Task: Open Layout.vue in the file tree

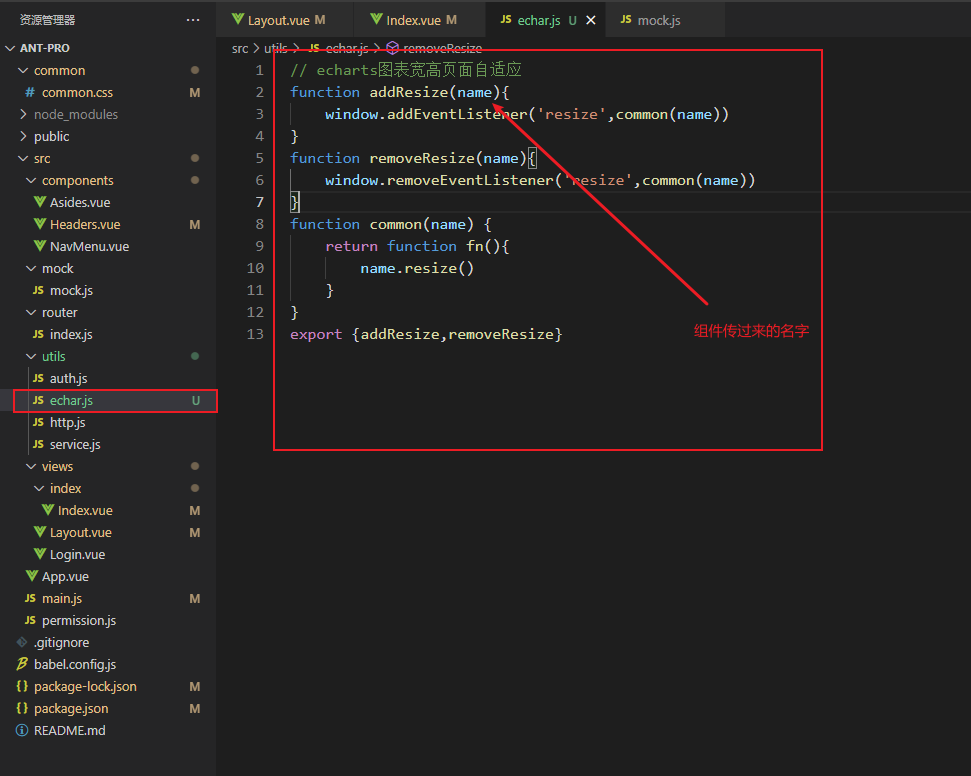Action: pos(108,532)
